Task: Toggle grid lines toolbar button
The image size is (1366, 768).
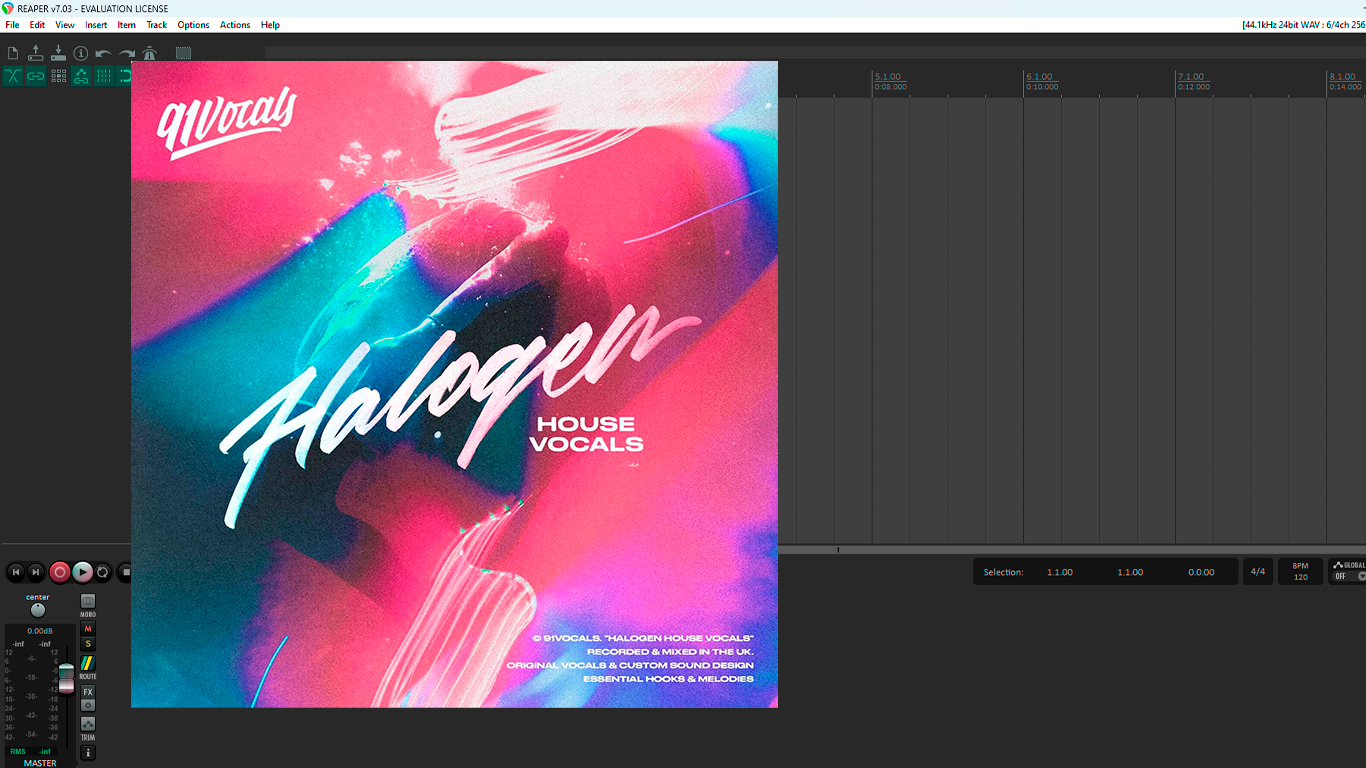Action: pyautogui.click(x=104, y=76)
